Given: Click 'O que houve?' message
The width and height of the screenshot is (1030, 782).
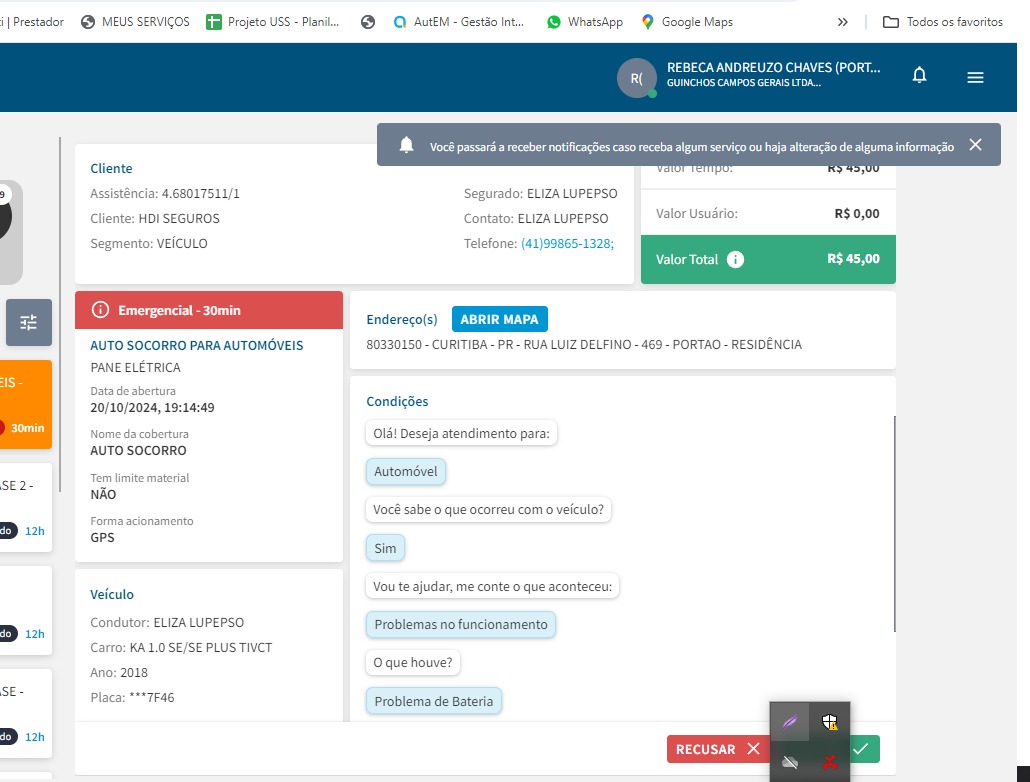Looking at the screenshot, I should click(x=413, y=662).
